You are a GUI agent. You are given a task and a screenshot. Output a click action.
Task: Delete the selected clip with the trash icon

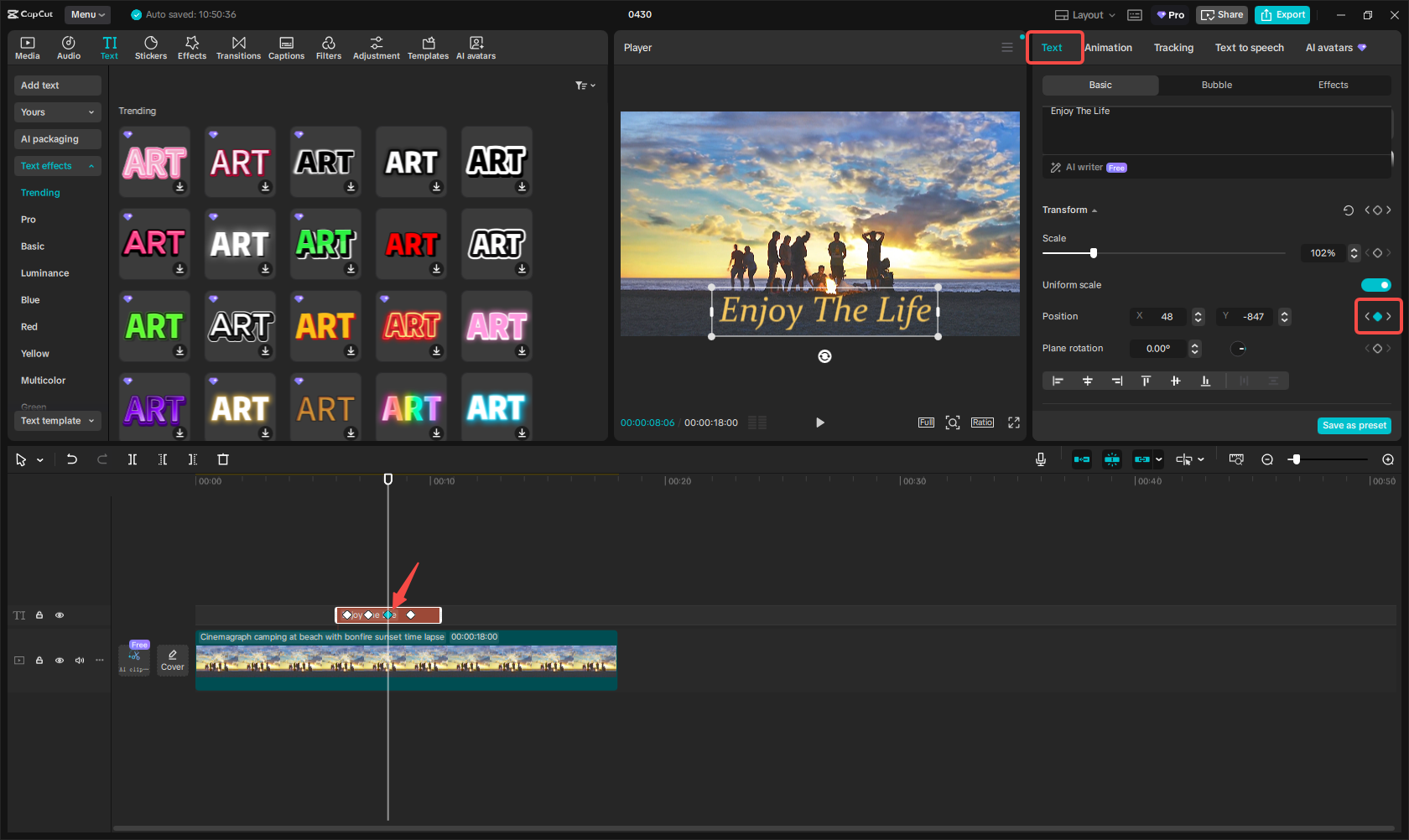(222, 459)
